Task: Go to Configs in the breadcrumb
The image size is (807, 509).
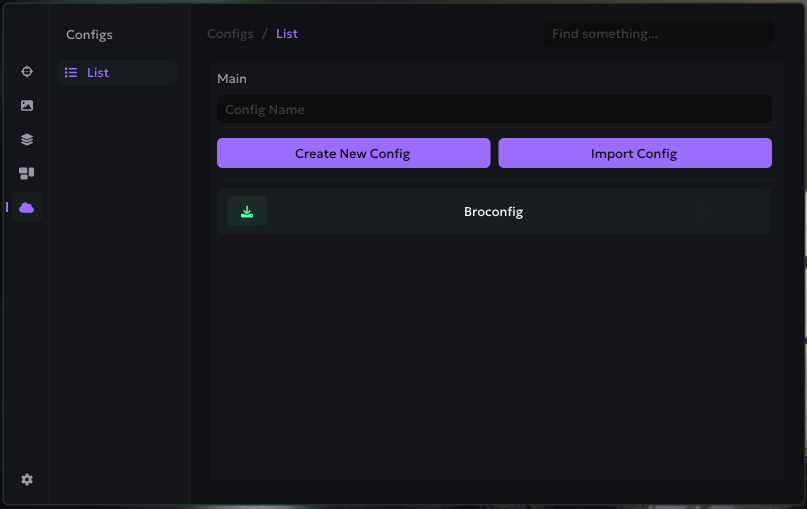Action: pos(230,34)
